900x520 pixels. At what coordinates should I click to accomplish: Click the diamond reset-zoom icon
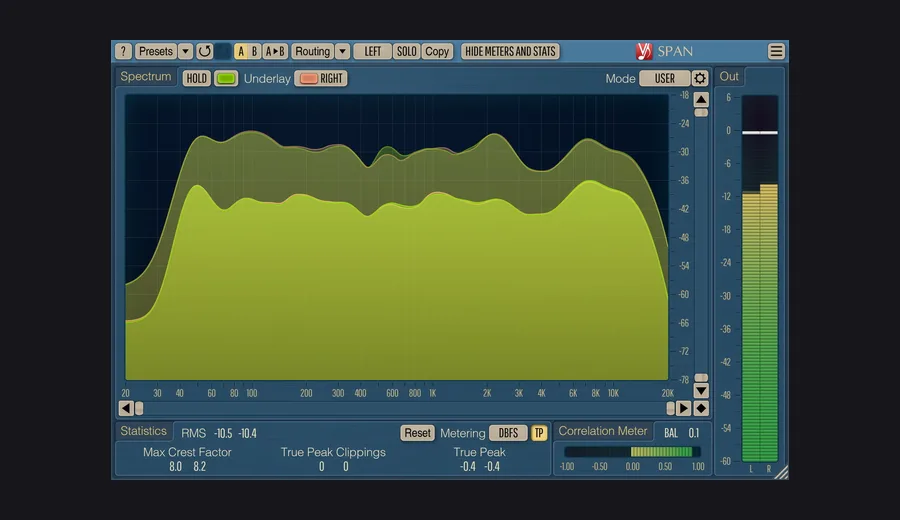click(701, 408)
